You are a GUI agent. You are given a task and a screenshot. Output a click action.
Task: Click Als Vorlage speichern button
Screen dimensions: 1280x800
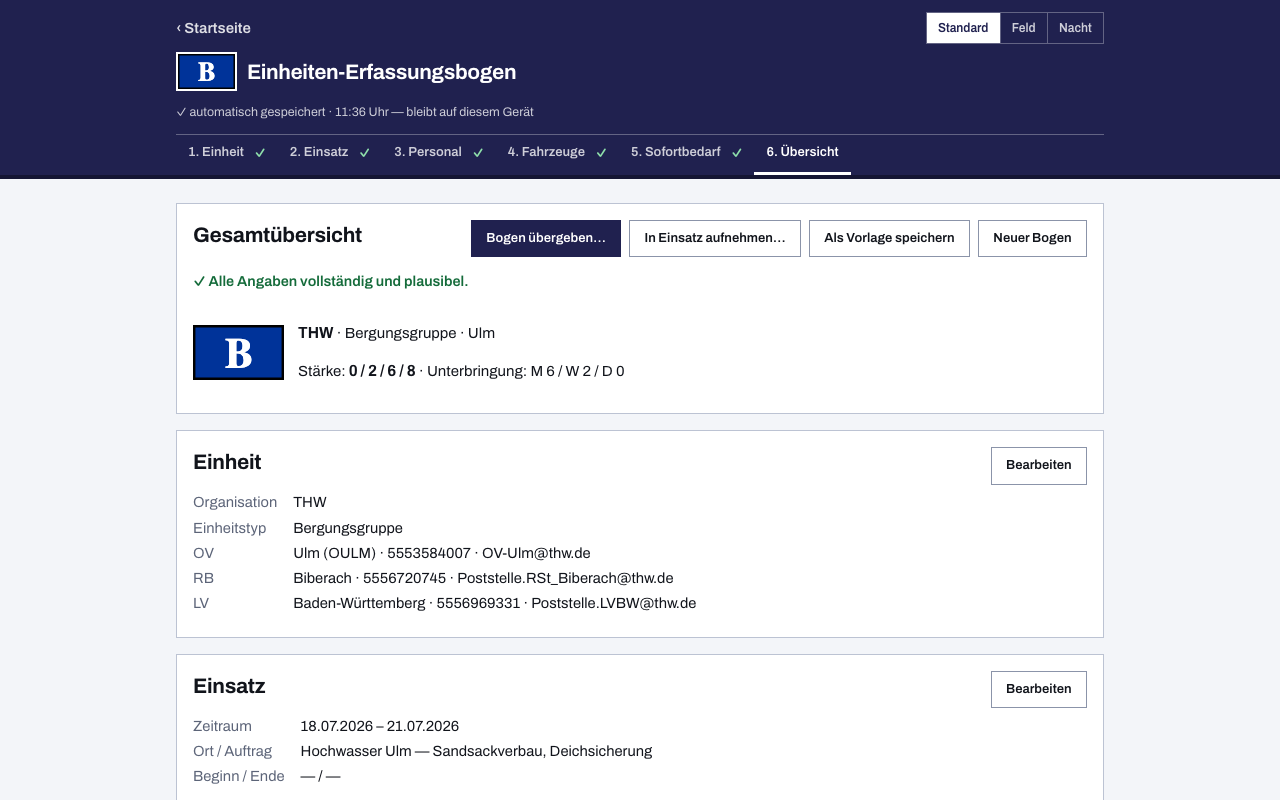click(x=889, y=238)
